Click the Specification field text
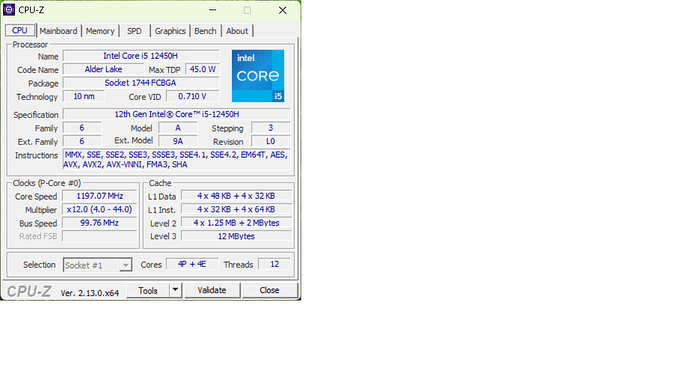Image resolution: width=690 pixels, height=388 pixels. click(176, 114)
